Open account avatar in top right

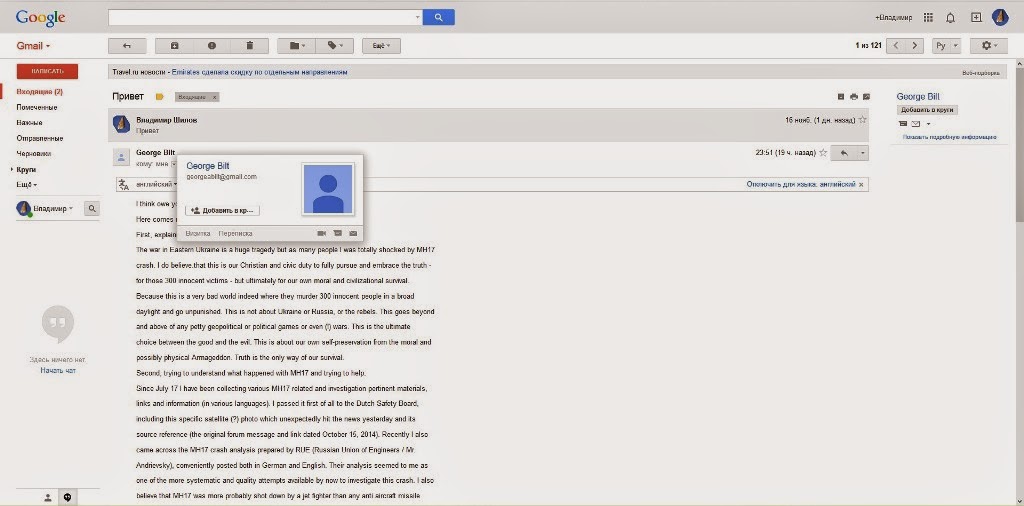(x=1000, y=18)
